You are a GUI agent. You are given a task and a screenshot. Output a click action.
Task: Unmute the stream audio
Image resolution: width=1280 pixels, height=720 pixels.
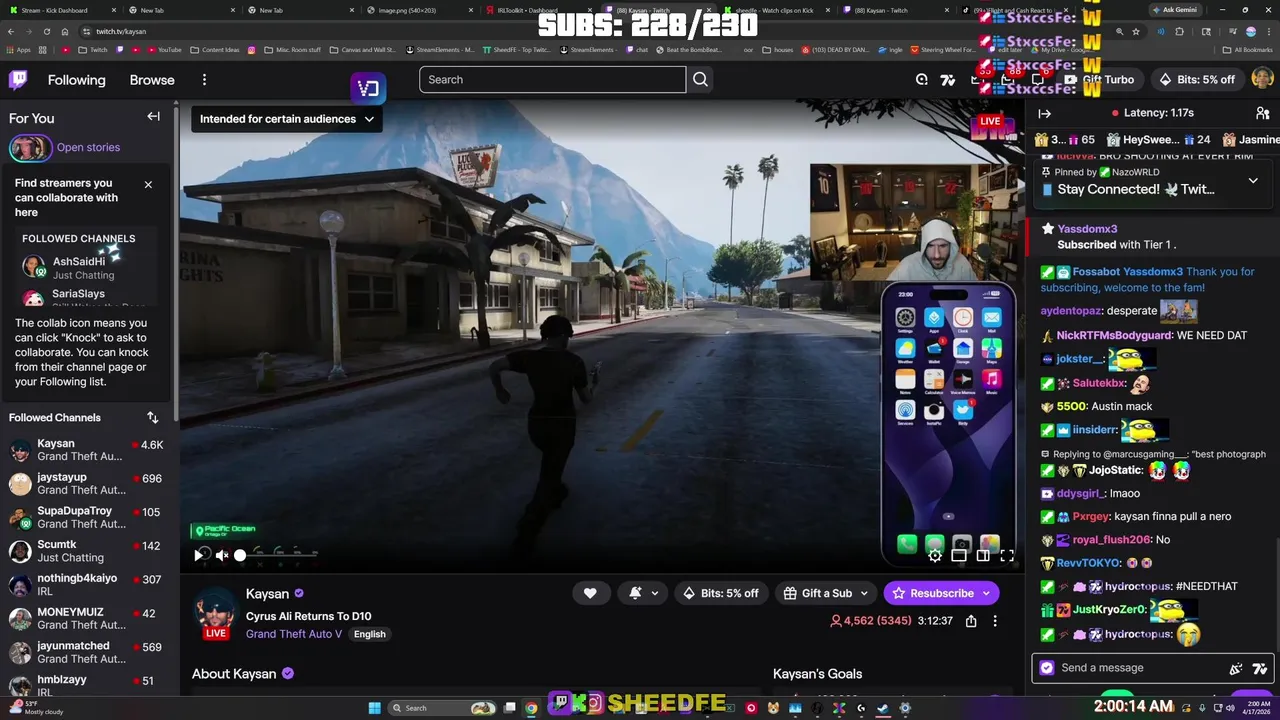222,555
